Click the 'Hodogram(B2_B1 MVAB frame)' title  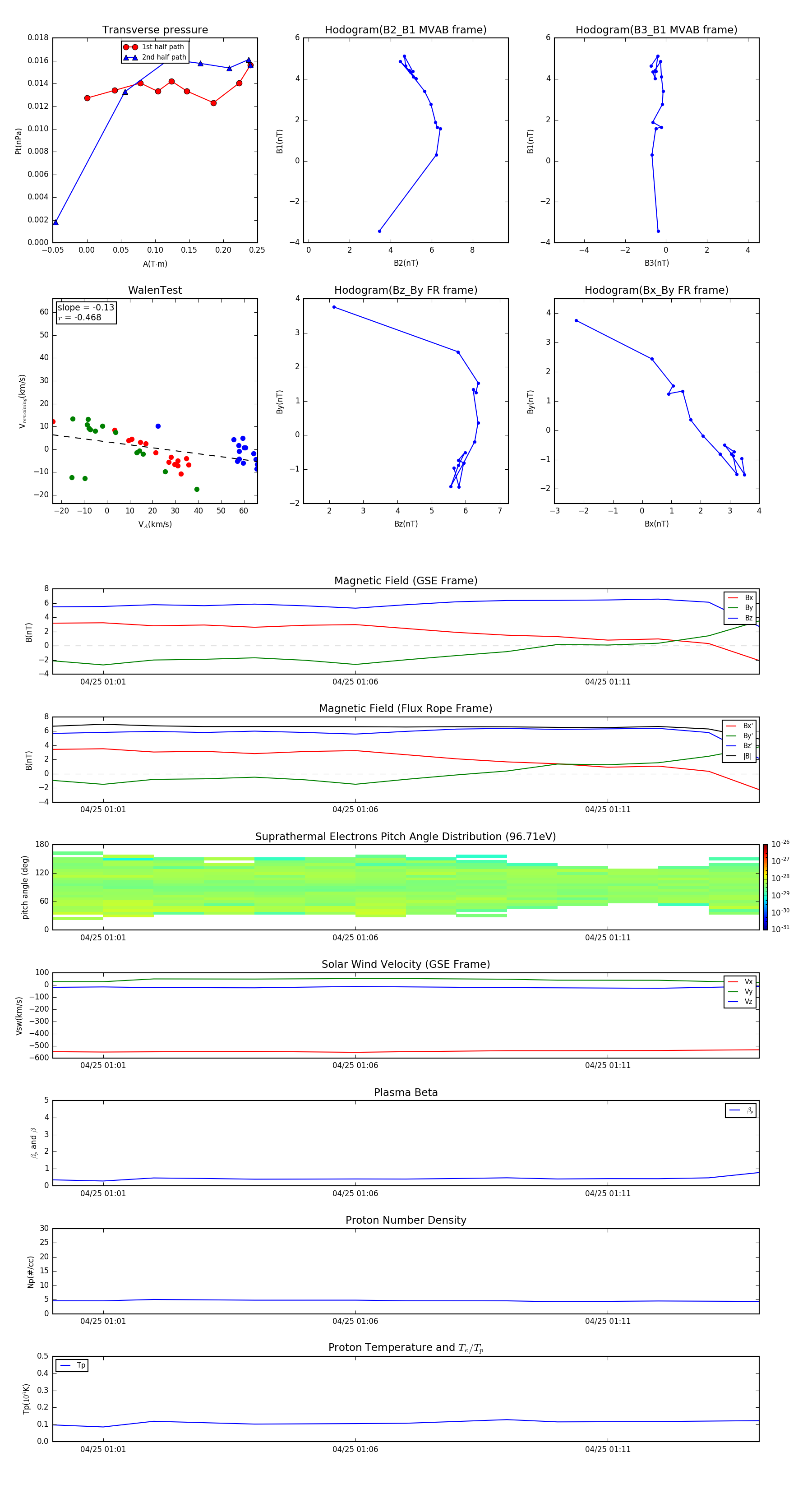[406, 30]
